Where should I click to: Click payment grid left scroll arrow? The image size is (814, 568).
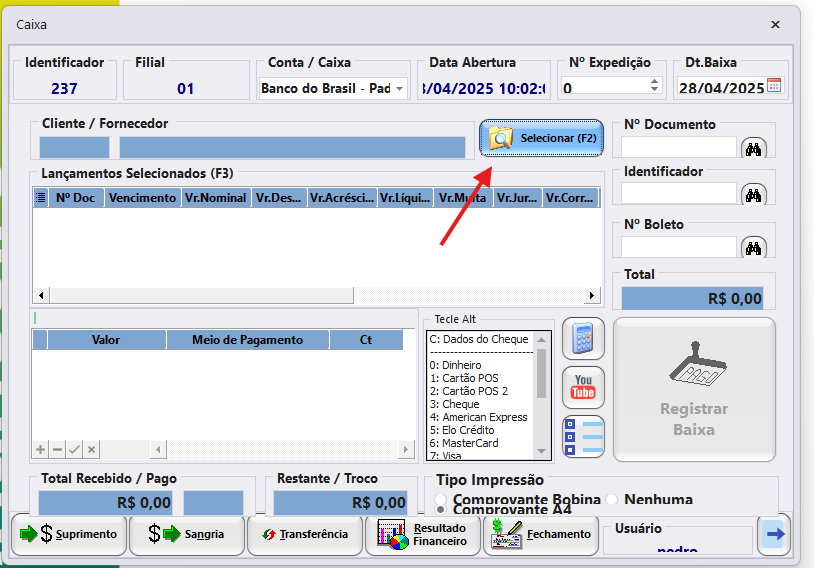158,449
